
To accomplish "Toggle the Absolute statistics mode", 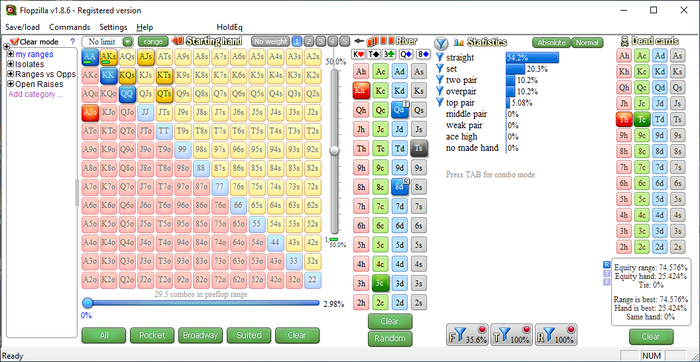I will (551, 43).
